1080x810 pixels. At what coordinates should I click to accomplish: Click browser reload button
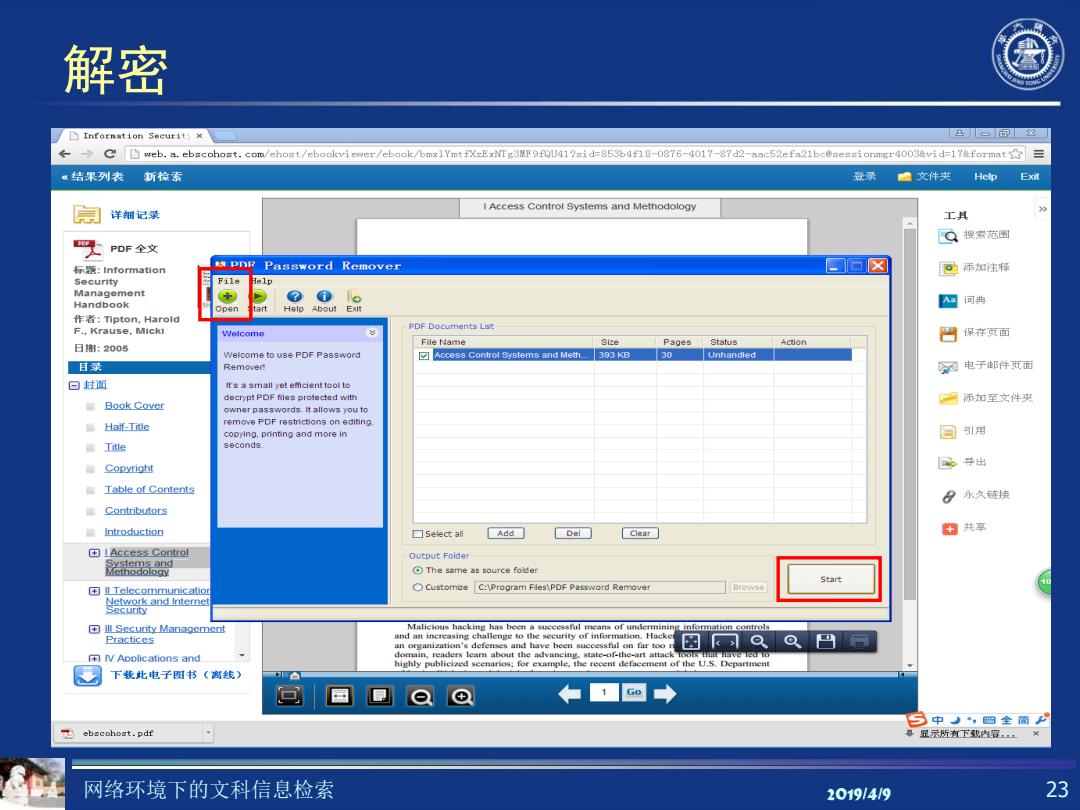[110, 154]
